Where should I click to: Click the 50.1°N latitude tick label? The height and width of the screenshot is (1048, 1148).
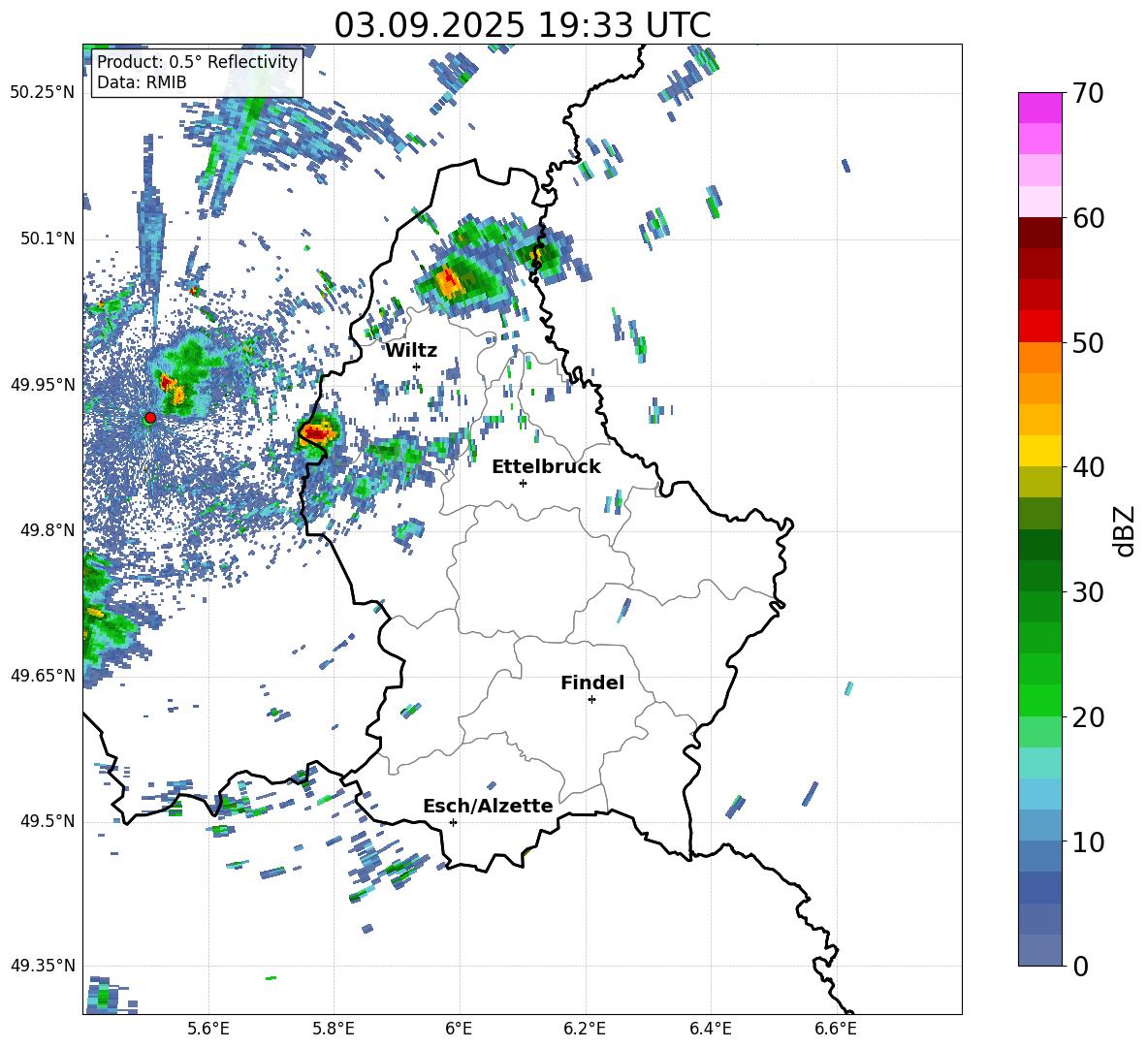coord(48,238)
